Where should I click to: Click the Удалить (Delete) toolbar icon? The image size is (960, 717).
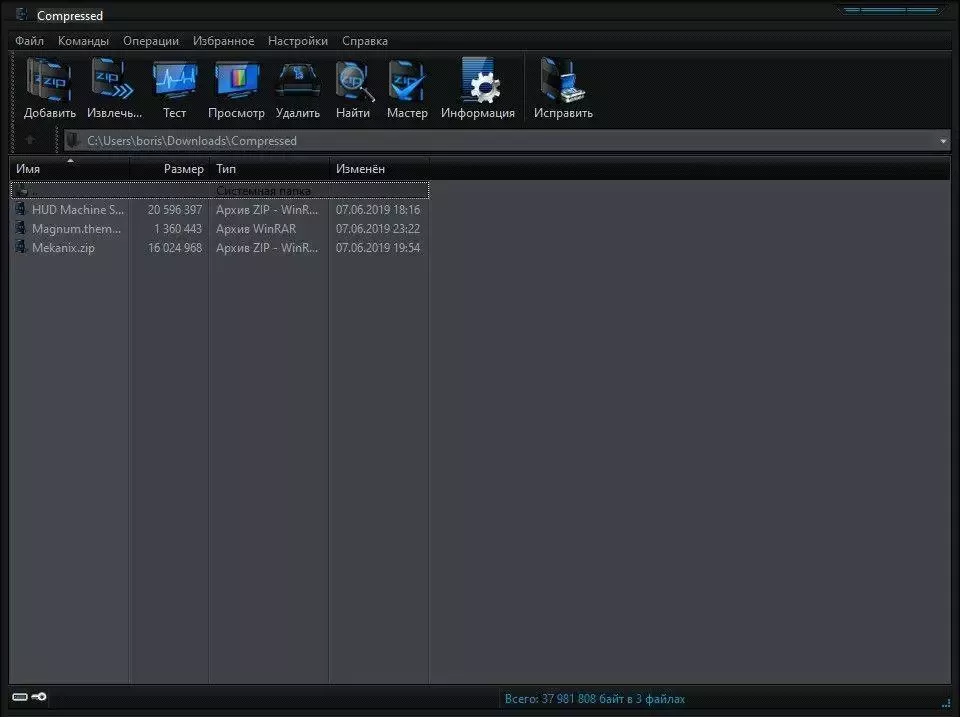click(297, 82)
